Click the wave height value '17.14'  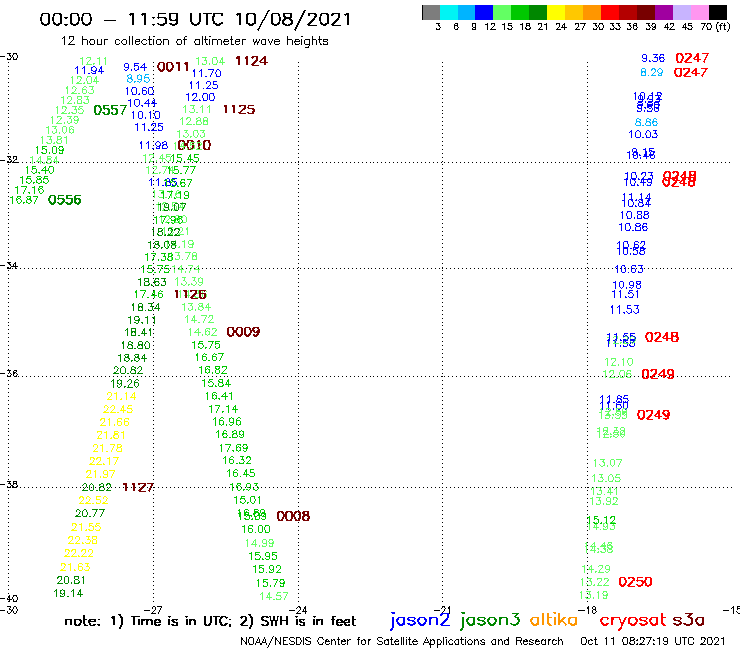coord(223,409)
